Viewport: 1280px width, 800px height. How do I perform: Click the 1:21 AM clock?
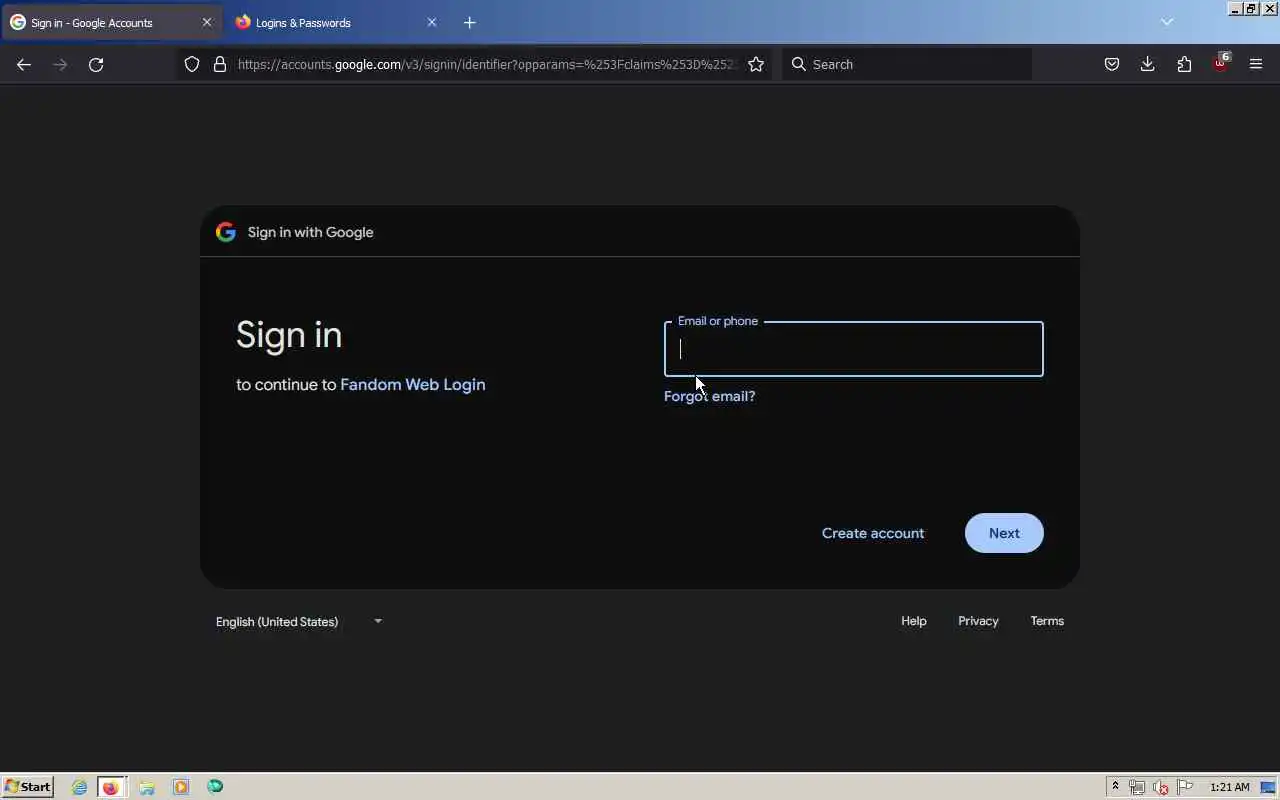1229,787
